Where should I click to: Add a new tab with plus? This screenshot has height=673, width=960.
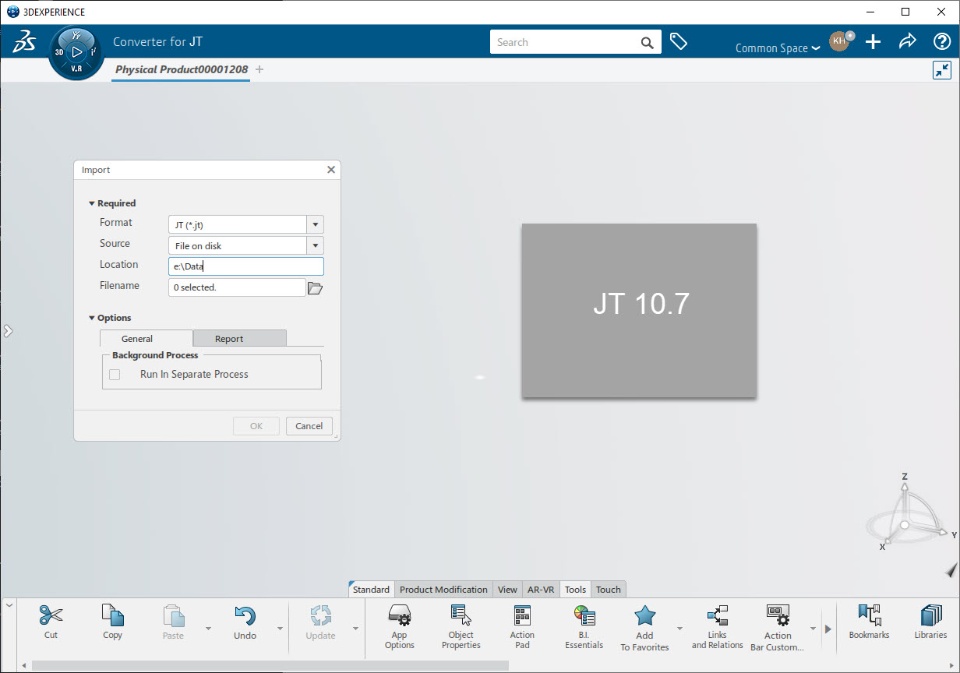pyautogui.click(x=260, y=69)
